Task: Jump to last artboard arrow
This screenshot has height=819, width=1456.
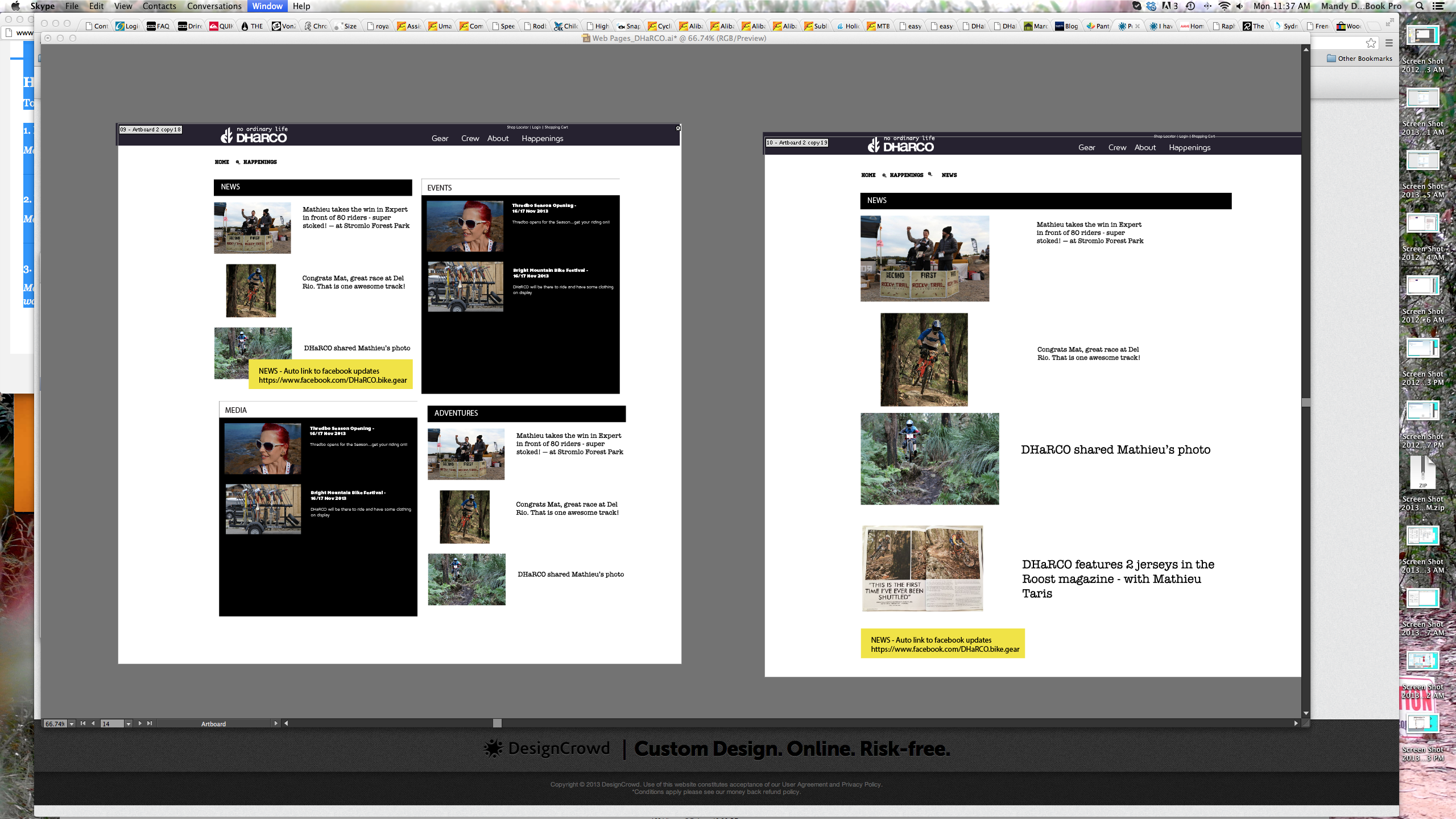Action: (x=150, y=723)
